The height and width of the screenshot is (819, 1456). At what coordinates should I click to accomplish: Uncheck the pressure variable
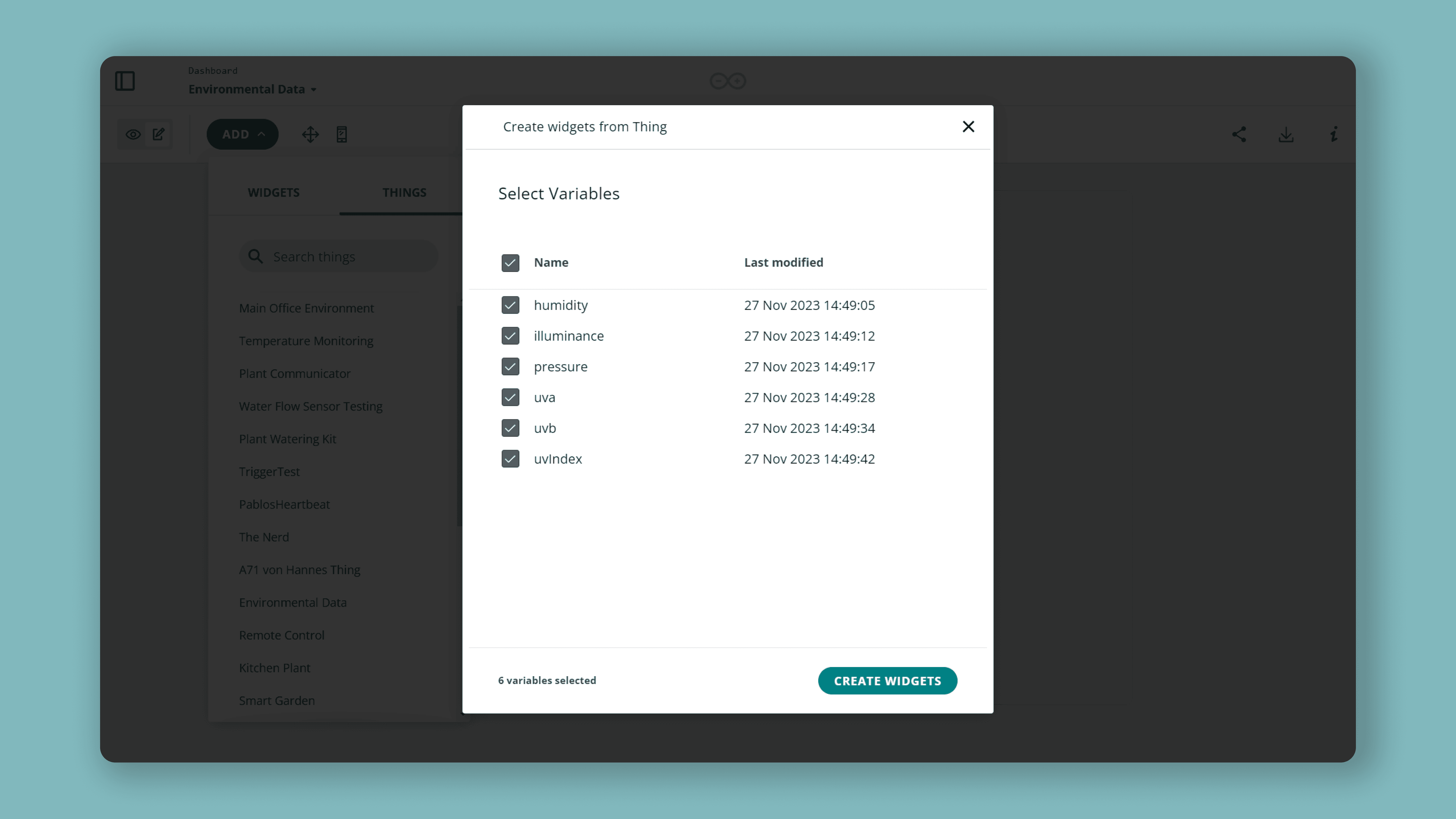[510, 367]
